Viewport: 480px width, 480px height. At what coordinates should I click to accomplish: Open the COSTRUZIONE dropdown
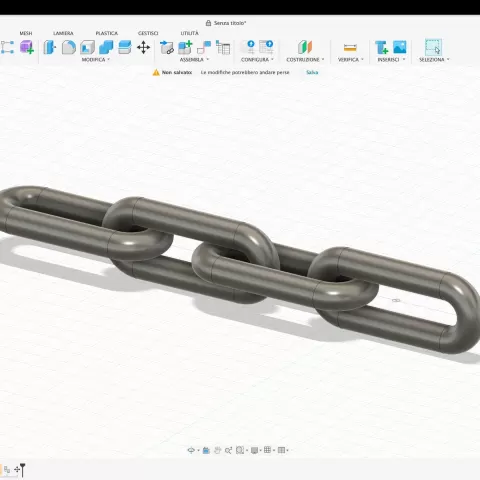[x=305, y=60]
